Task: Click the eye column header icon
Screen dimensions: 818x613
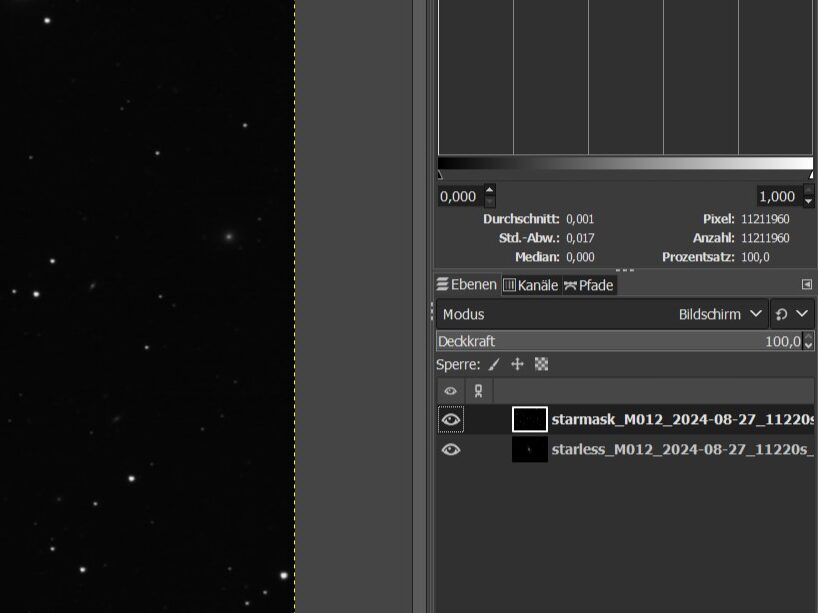Action: (x=451, y=391)
